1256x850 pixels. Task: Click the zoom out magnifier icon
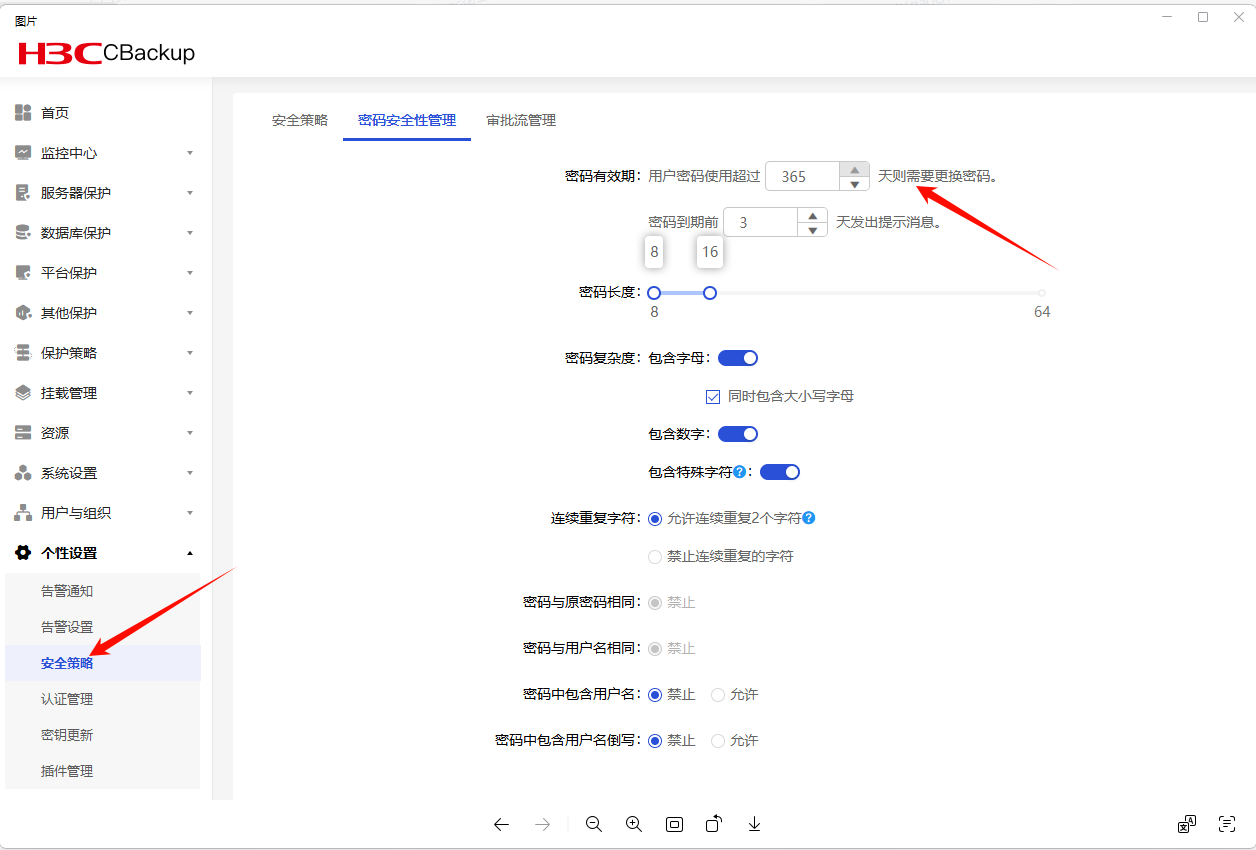(x=594, y=824)
